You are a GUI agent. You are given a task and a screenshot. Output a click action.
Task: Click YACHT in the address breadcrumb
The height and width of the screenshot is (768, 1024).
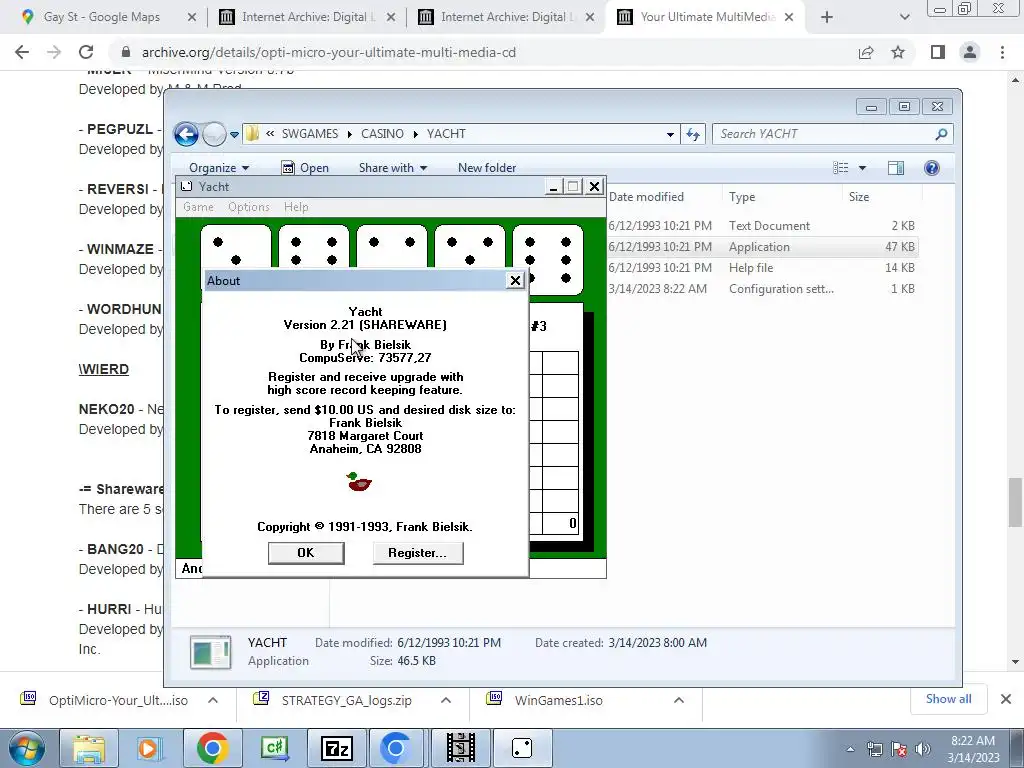click(x=446, y=134)
